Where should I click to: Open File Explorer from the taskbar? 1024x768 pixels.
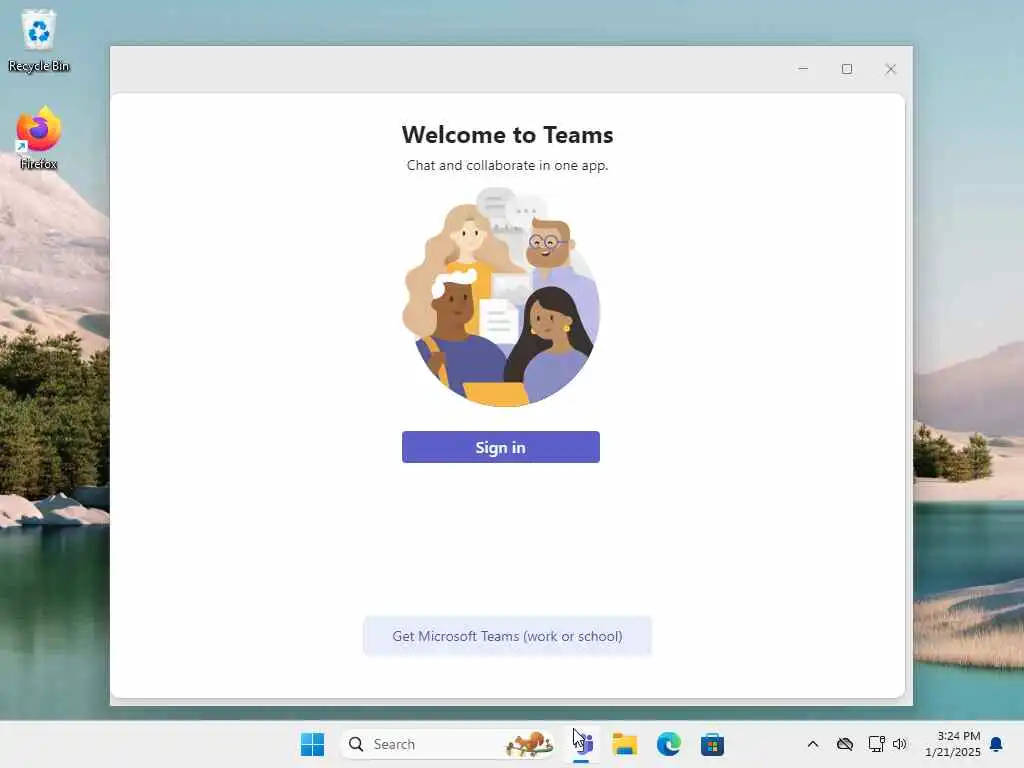pos(624,744)
